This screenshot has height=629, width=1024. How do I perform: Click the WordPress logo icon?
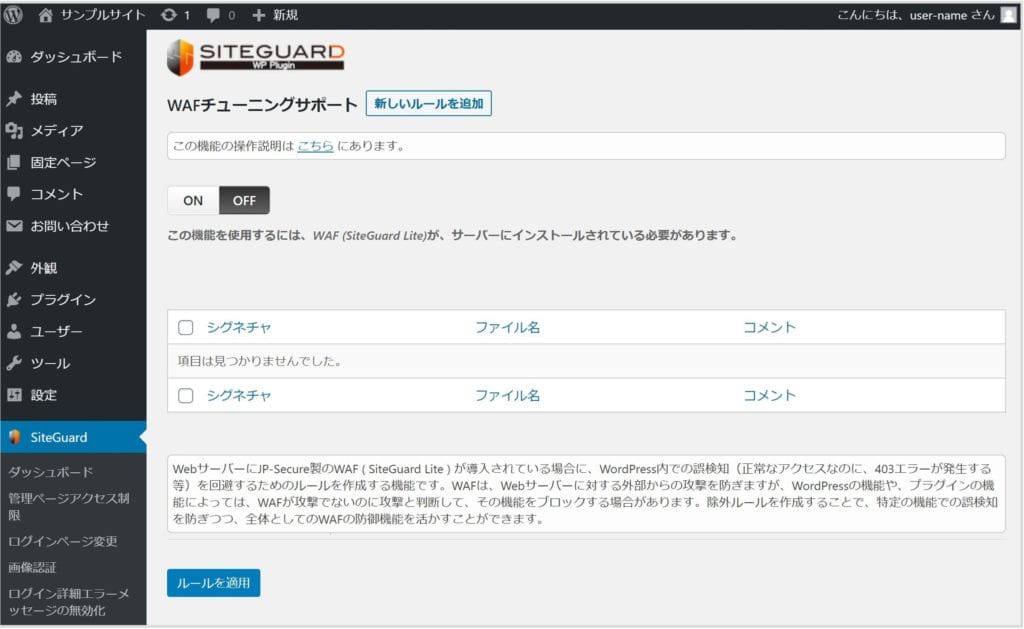point(14,15)
